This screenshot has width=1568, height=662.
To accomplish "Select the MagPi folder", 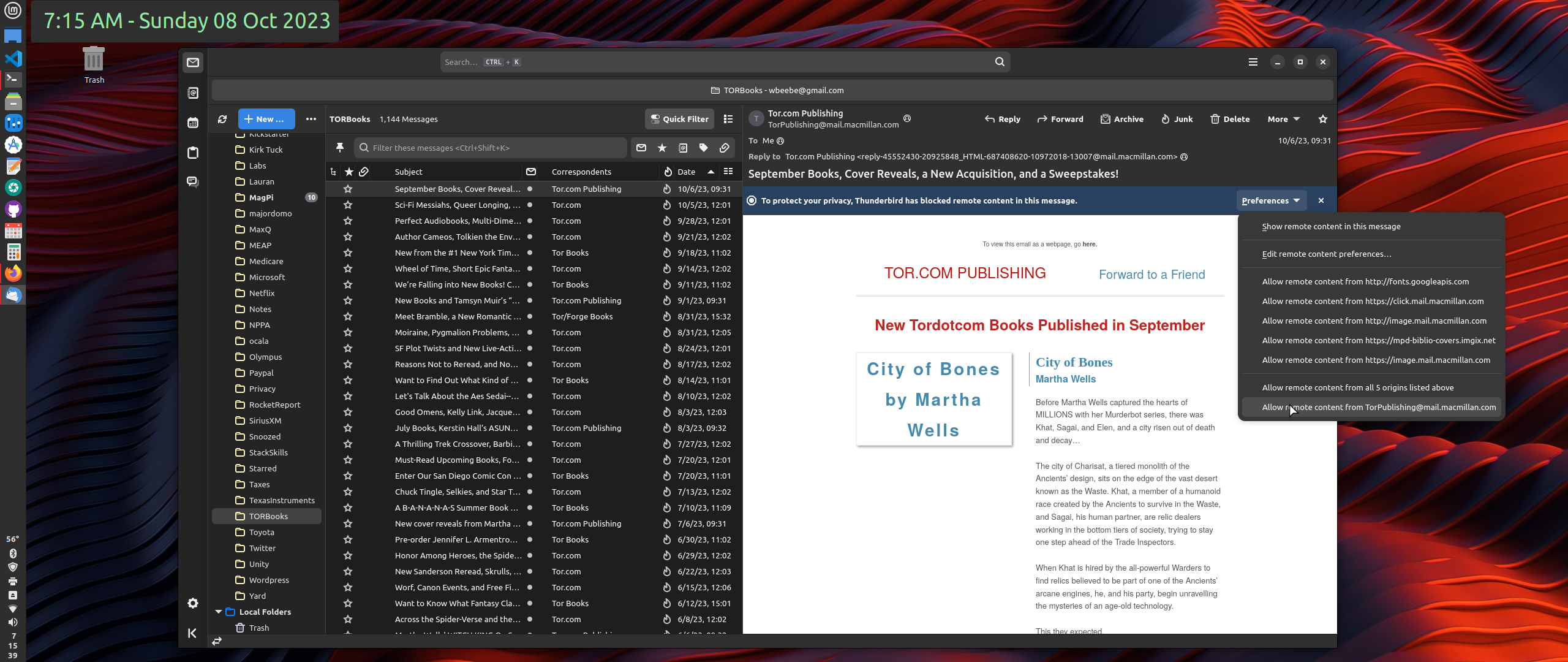I will (x=267, y=197).
